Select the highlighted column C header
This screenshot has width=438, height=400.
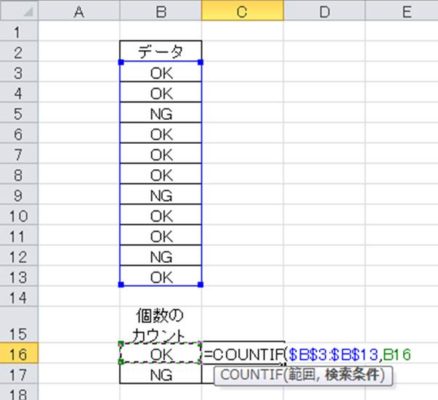[243, 12]
